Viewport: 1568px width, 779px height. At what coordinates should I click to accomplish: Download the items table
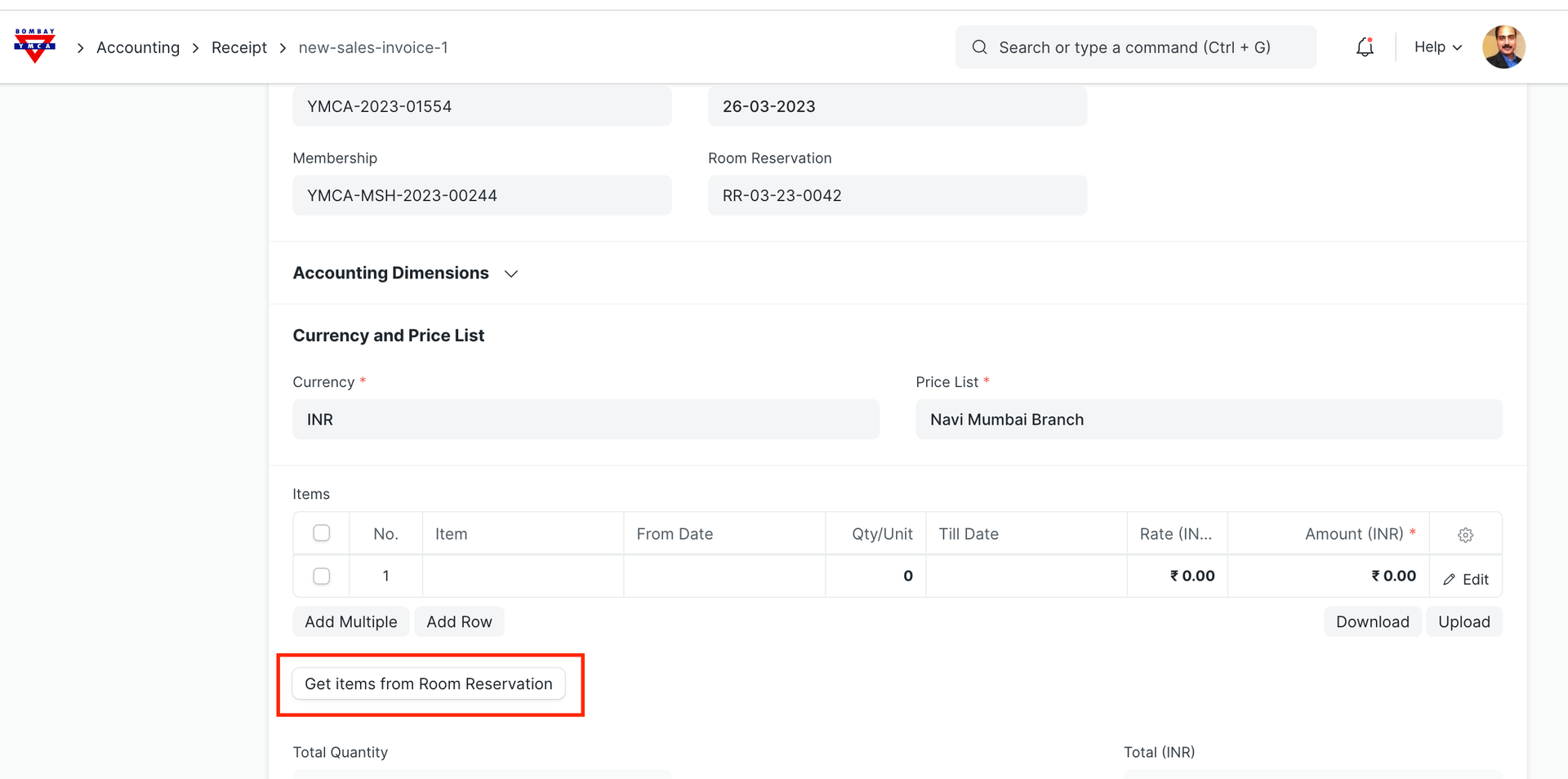click(x=1372, y=621)
